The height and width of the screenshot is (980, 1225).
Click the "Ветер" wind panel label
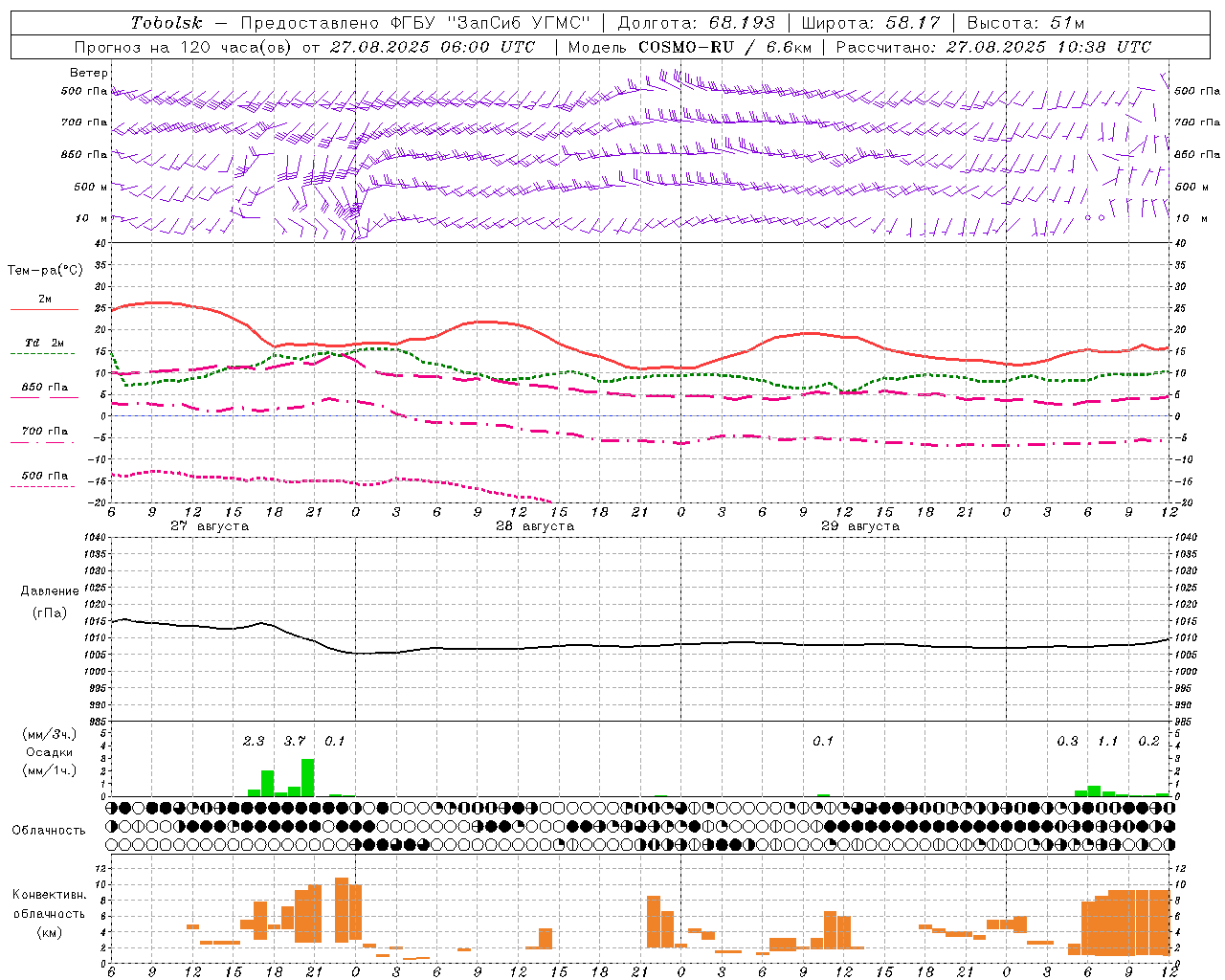pyautogui.click(x=88, y=73)
